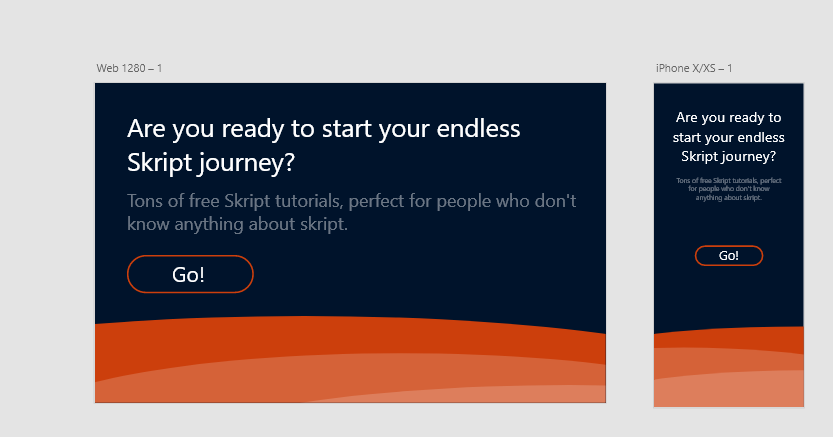Image resolution: width=833 pixels, height=437 pixels.
Task: Select the dark orange wave in Web artboard
Action: pos(351,335)
